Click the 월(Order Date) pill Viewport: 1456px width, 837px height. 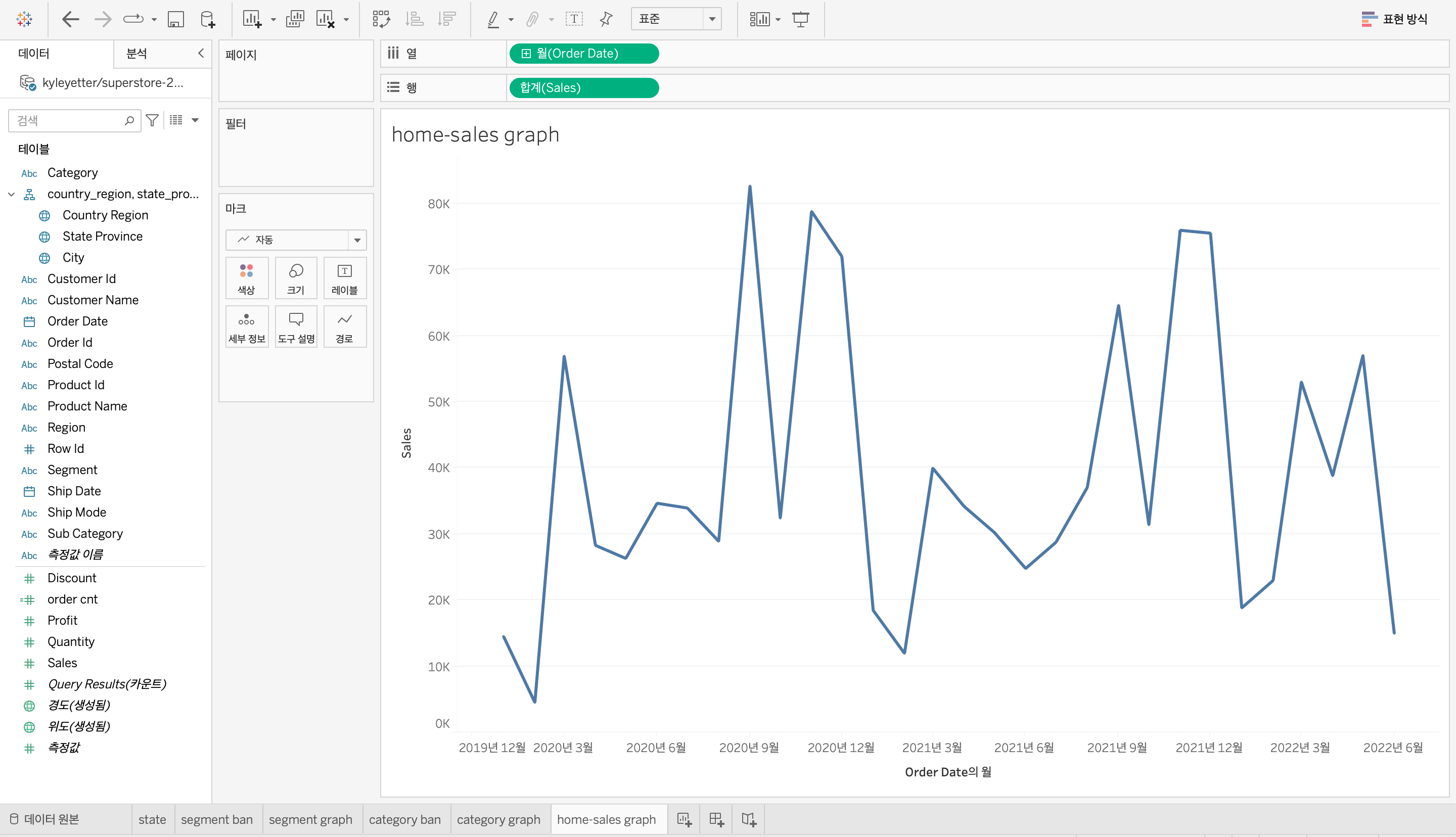[583, 54]
